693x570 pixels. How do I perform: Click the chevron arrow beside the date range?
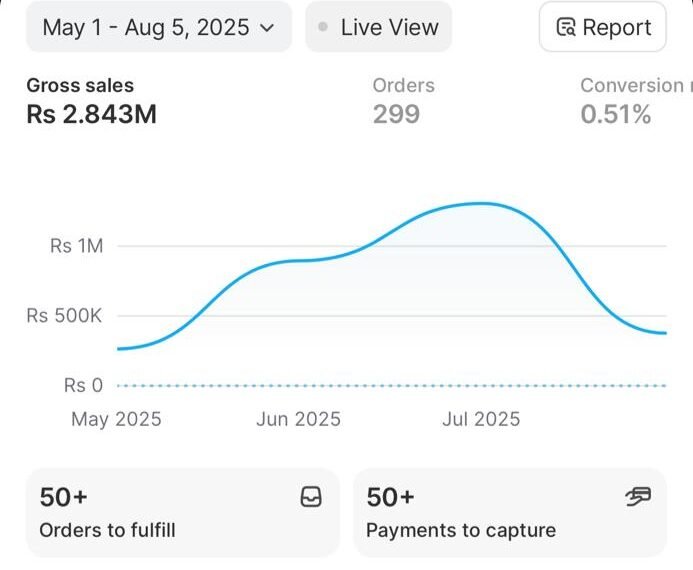pos(266,28)
